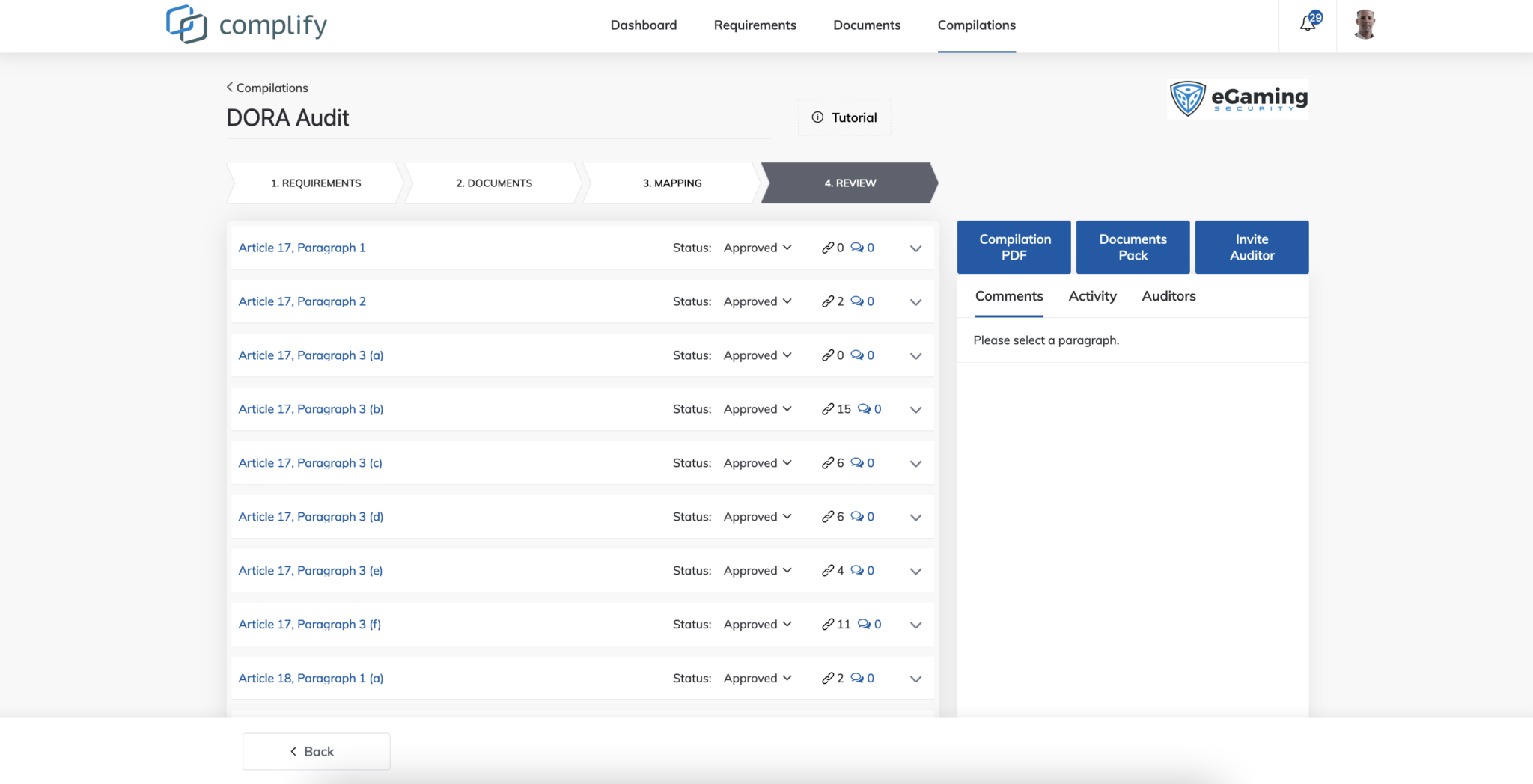This screenshot has width=1533, height=784.
Task: Open notifications via the bell icon
Action: point(1307,24)
